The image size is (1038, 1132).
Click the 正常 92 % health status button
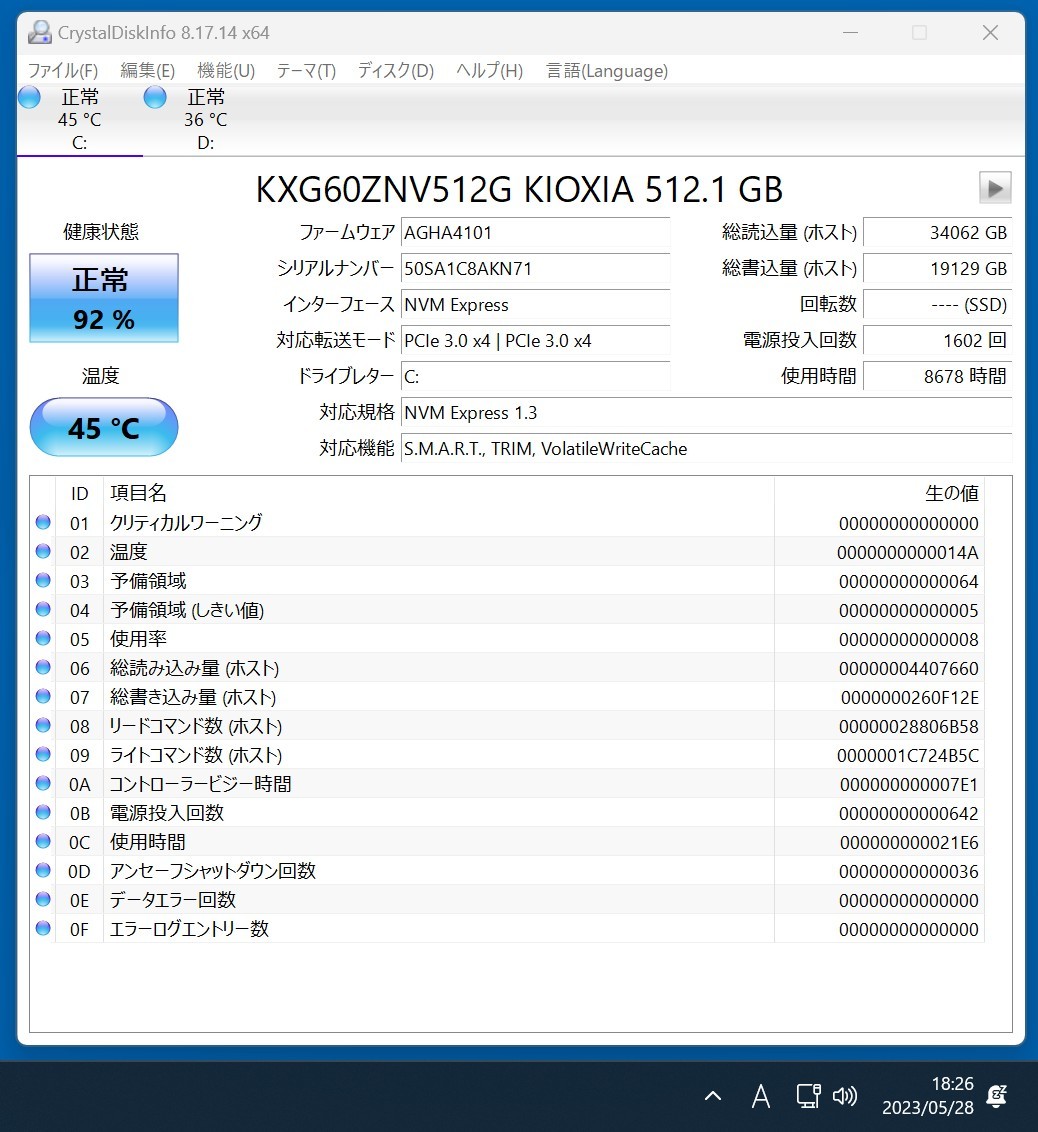(x=104, y=298)
